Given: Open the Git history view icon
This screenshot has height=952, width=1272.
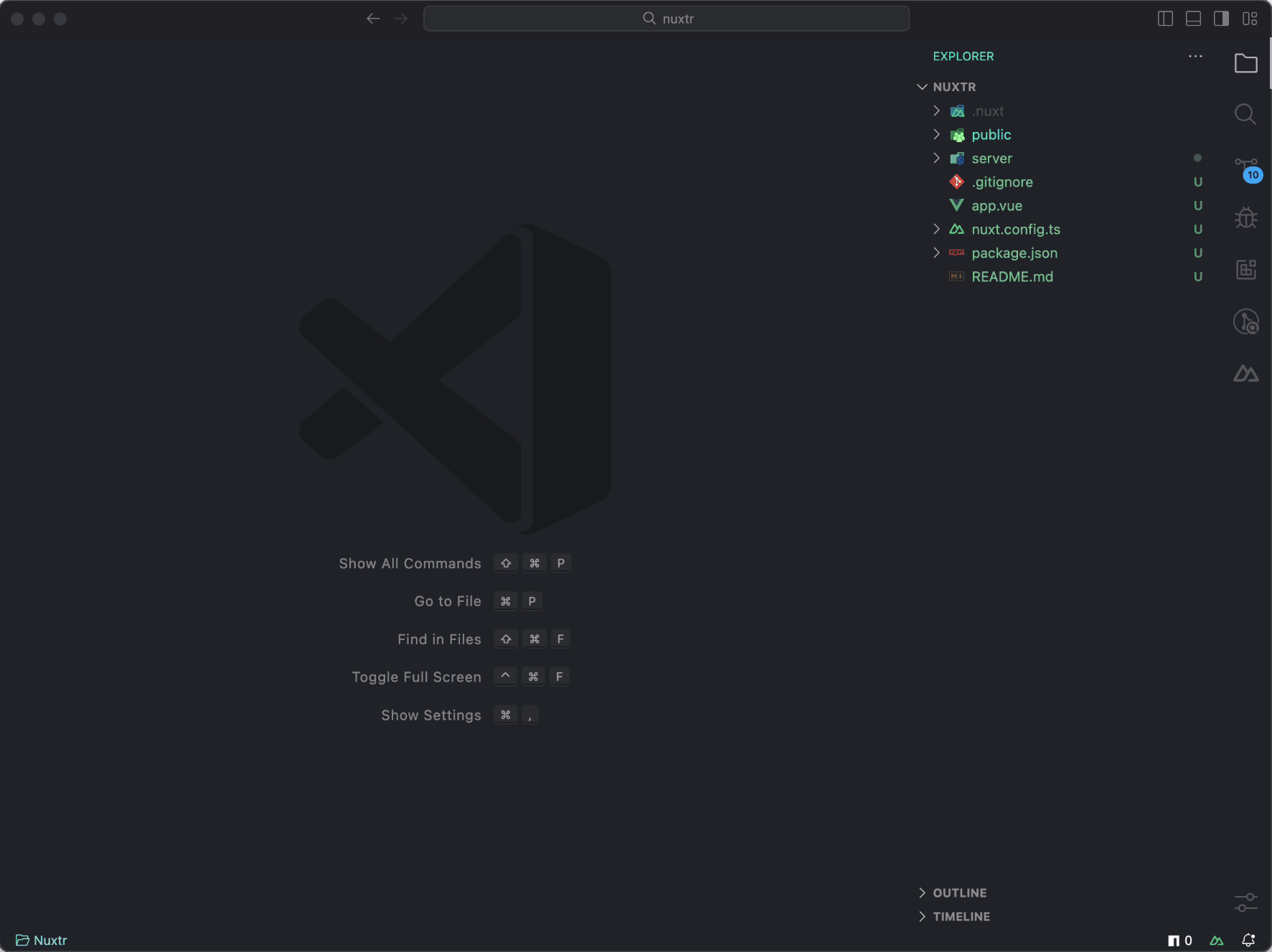Looking at the screenshot, I should (1246, 321).
